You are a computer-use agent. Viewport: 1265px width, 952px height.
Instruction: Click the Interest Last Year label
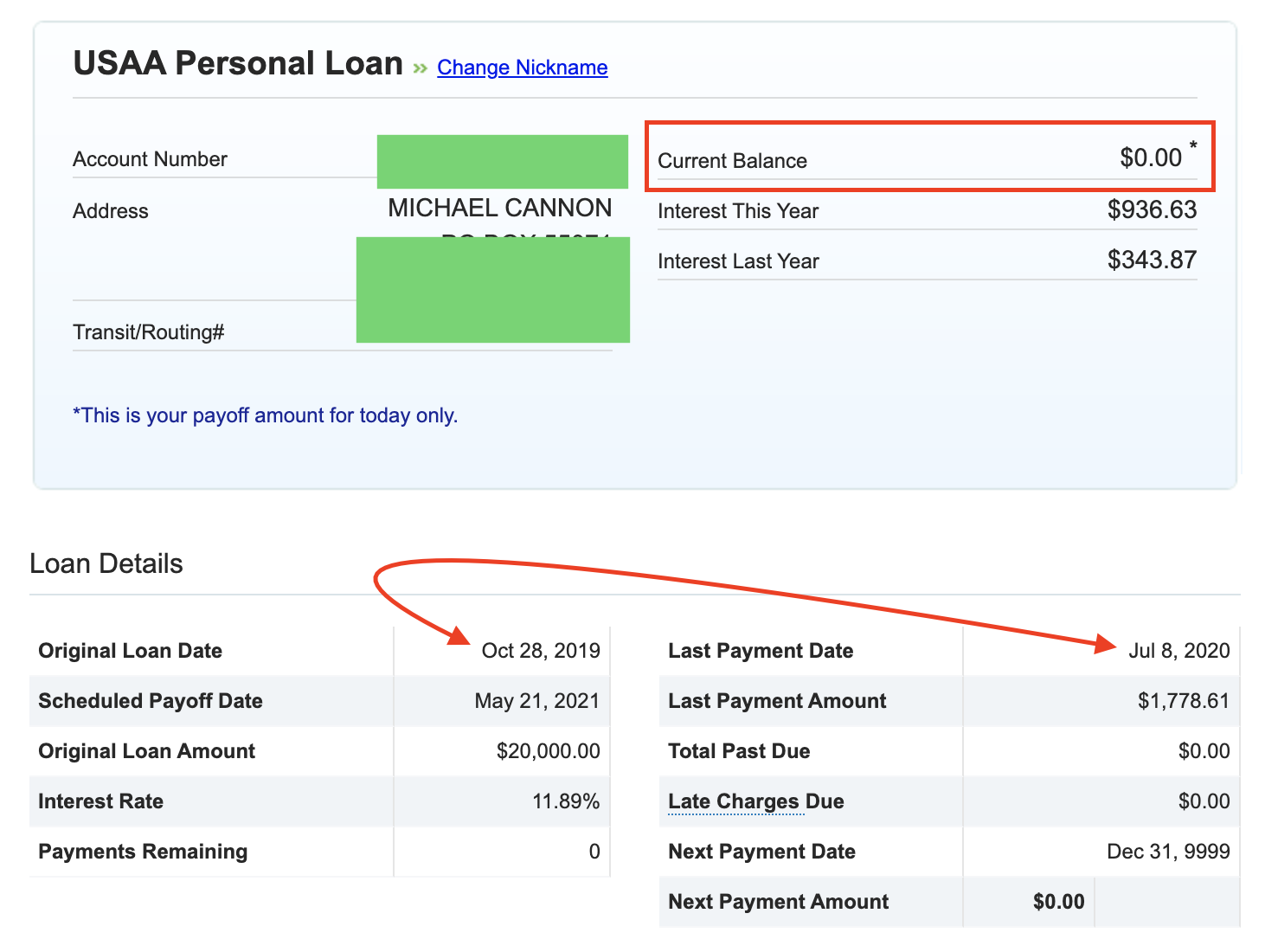pos(738,261)
